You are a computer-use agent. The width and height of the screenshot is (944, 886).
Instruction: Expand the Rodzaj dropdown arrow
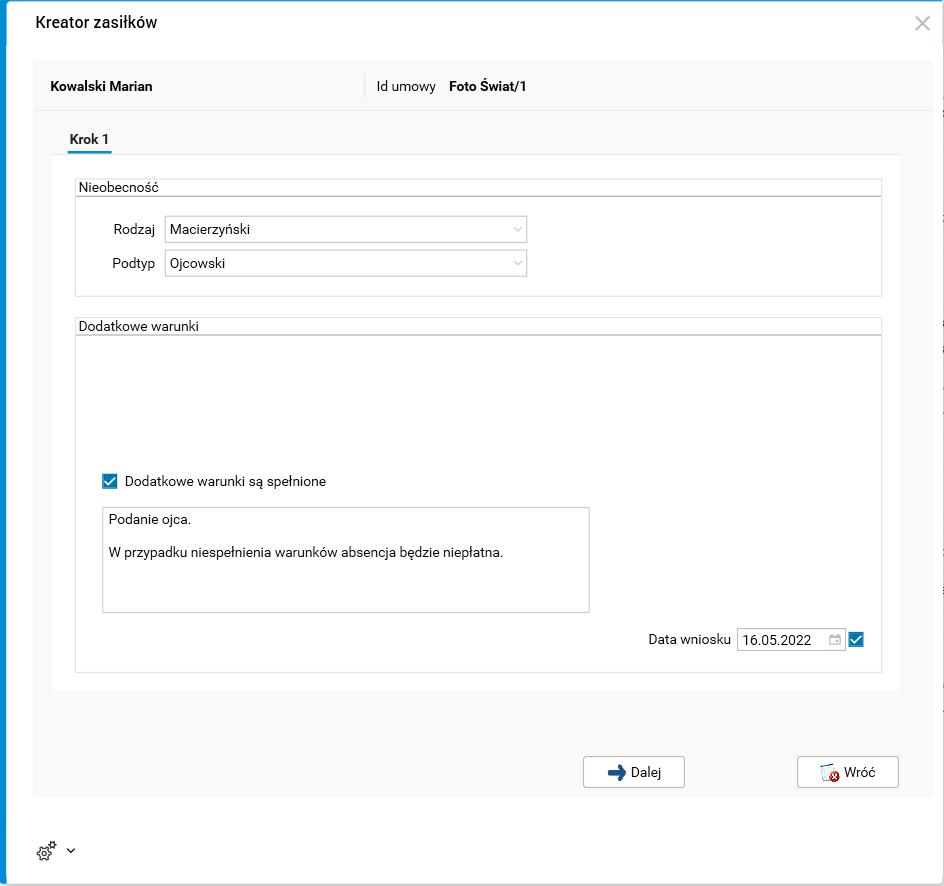click(517, 230)
